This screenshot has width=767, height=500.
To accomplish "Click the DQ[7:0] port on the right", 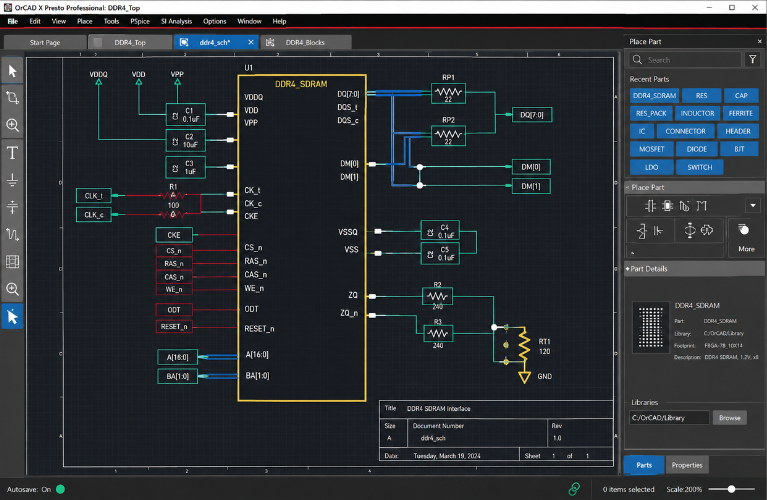I will pos(532,114).
